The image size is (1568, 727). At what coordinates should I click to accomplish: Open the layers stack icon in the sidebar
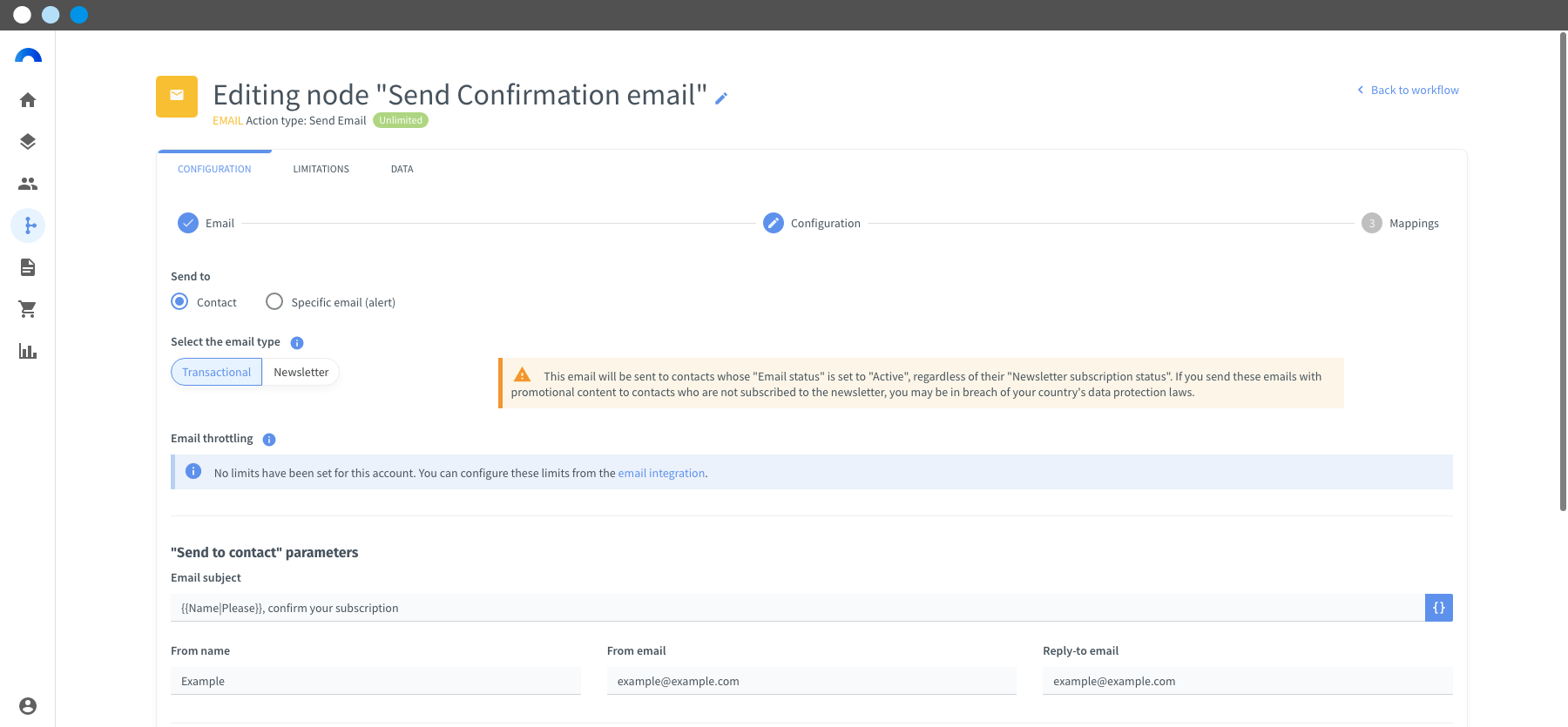(x=28, y=142)
